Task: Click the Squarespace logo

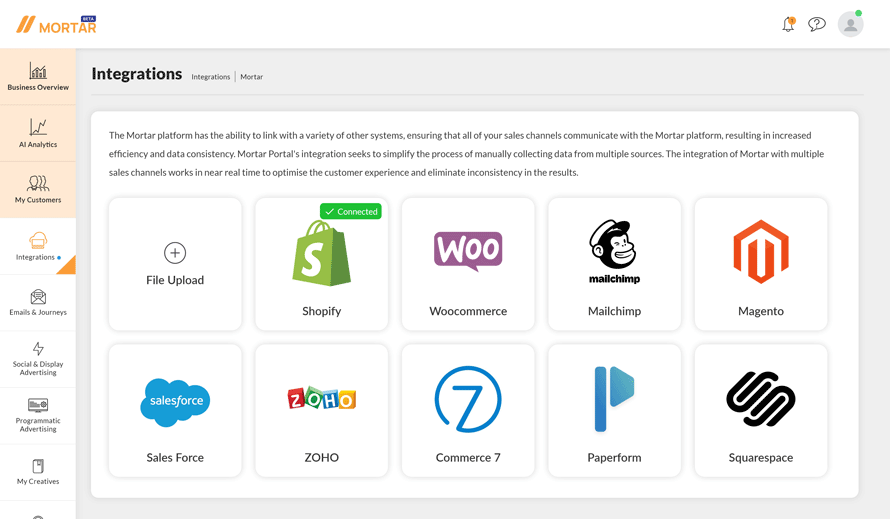Action: click(x=761, y=399)
